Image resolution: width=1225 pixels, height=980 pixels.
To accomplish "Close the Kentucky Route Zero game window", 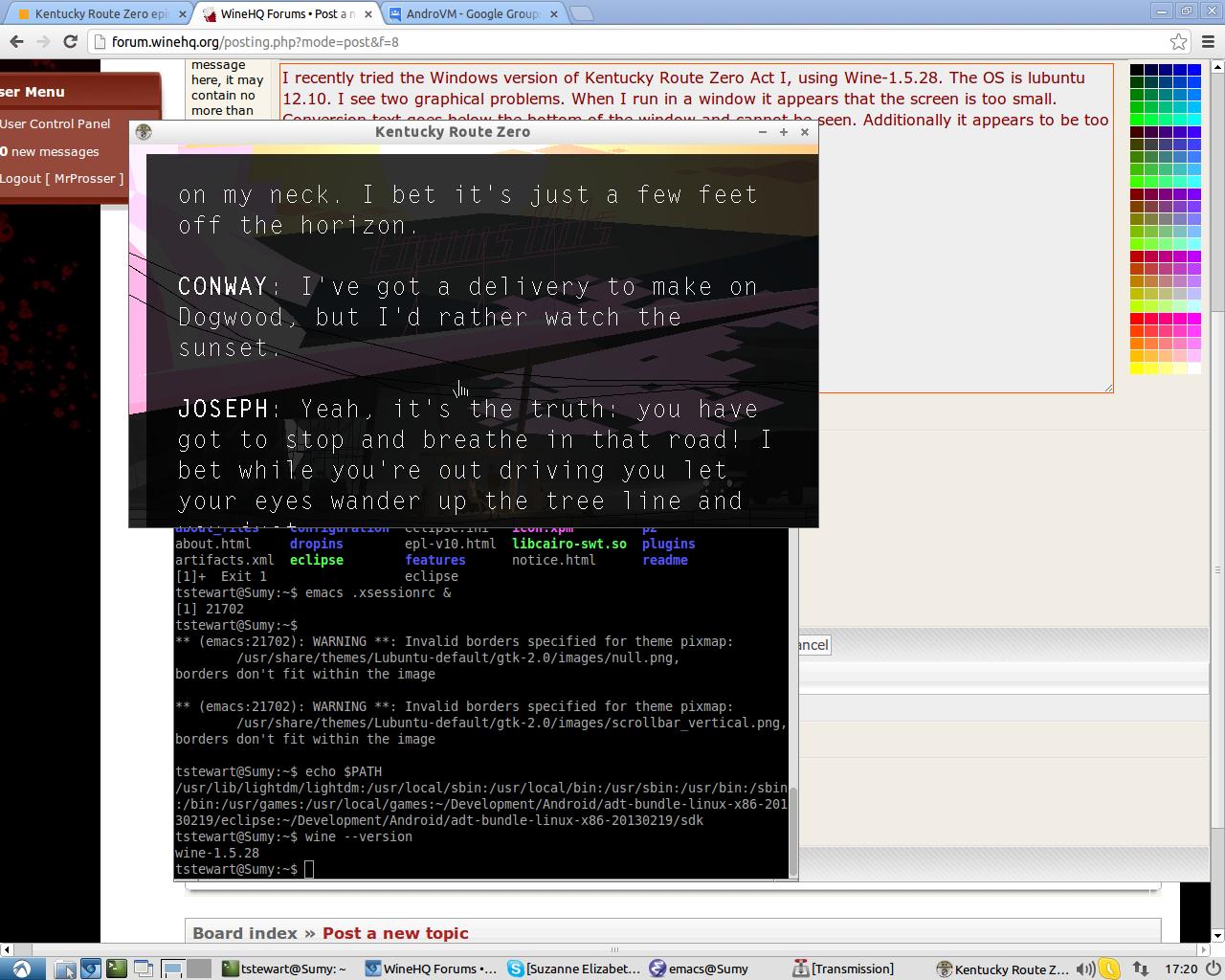I will (x=805, y=132).
